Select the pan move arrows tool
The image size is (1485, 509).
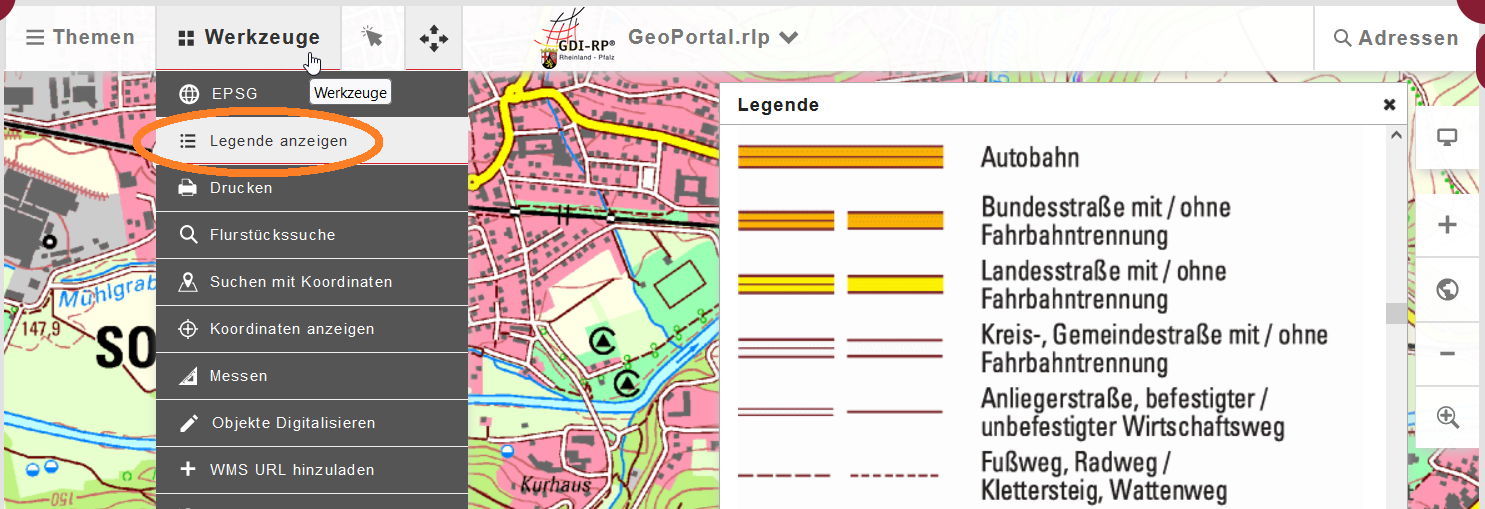434,38
